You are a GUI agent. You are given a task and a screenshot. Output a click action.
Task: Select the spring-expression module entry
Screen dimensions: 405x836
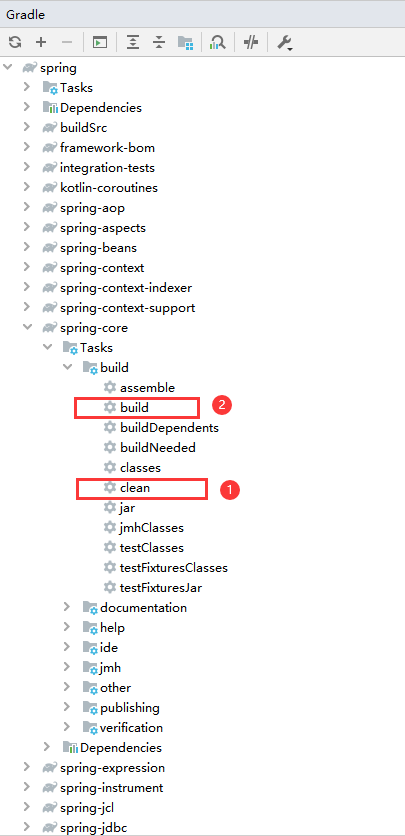click(104, 768)
